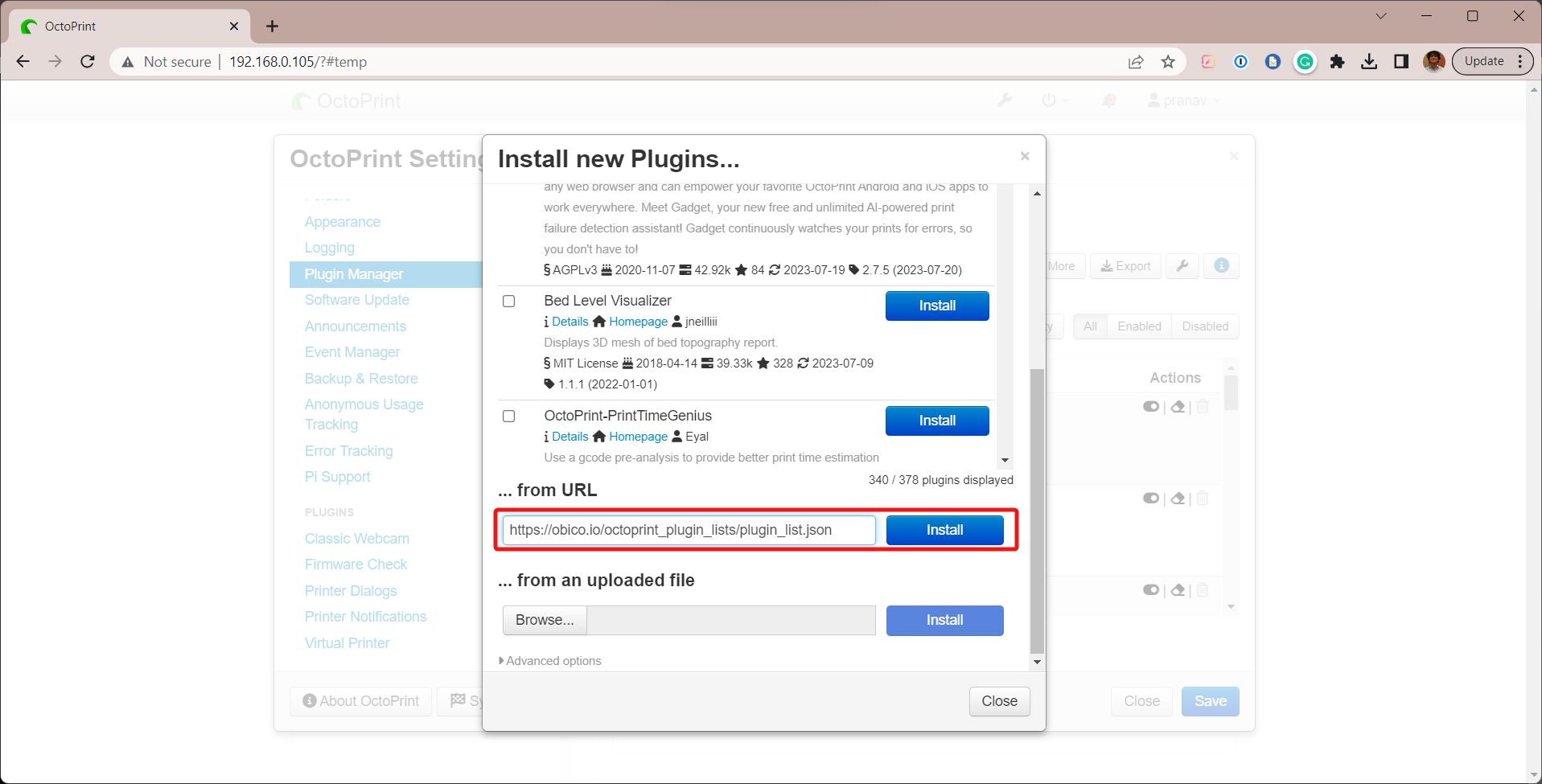Click third plugin uninstall trash icon

pos(1203,590)
